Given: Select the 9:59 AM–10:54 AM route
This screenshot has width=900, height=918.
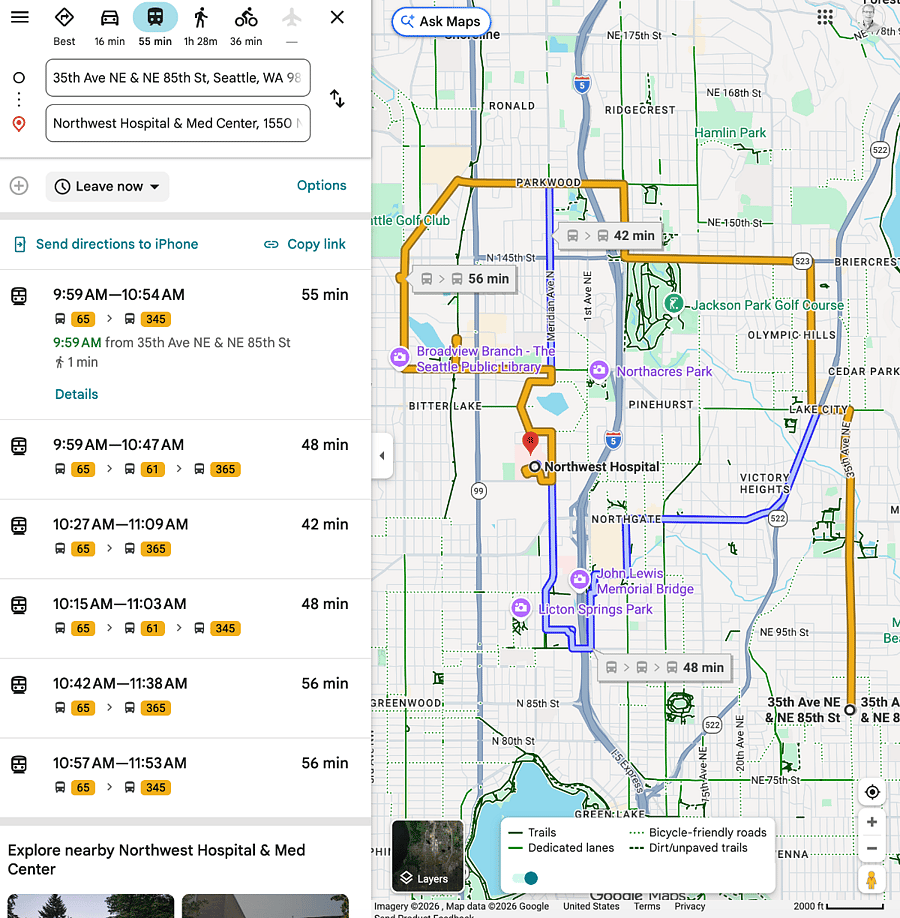Looking at the screenshot, I should click(x=185, y=344).
